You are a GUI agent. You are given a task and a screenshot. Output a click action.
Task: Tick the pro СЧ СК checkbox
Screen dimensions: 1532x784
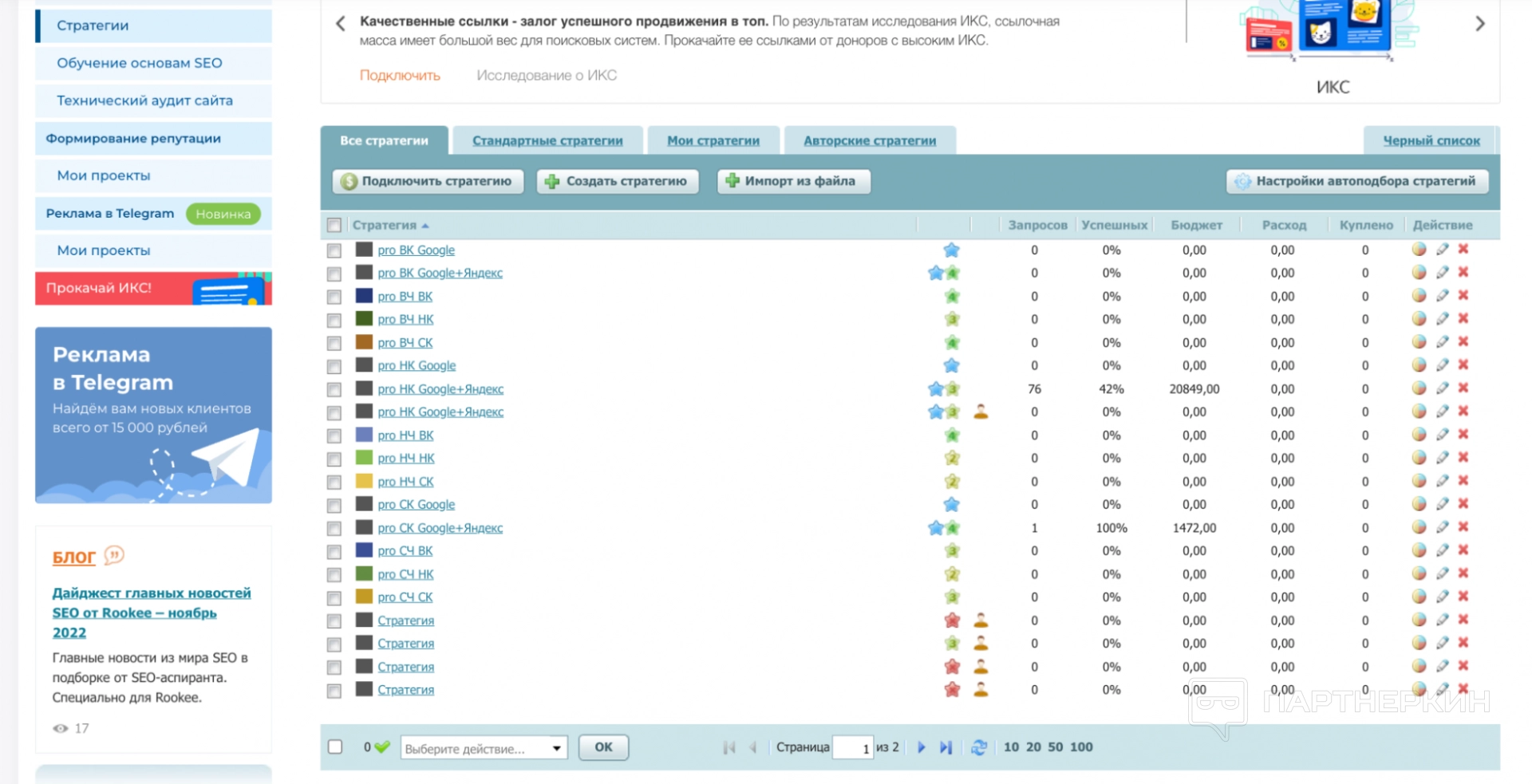334,597
